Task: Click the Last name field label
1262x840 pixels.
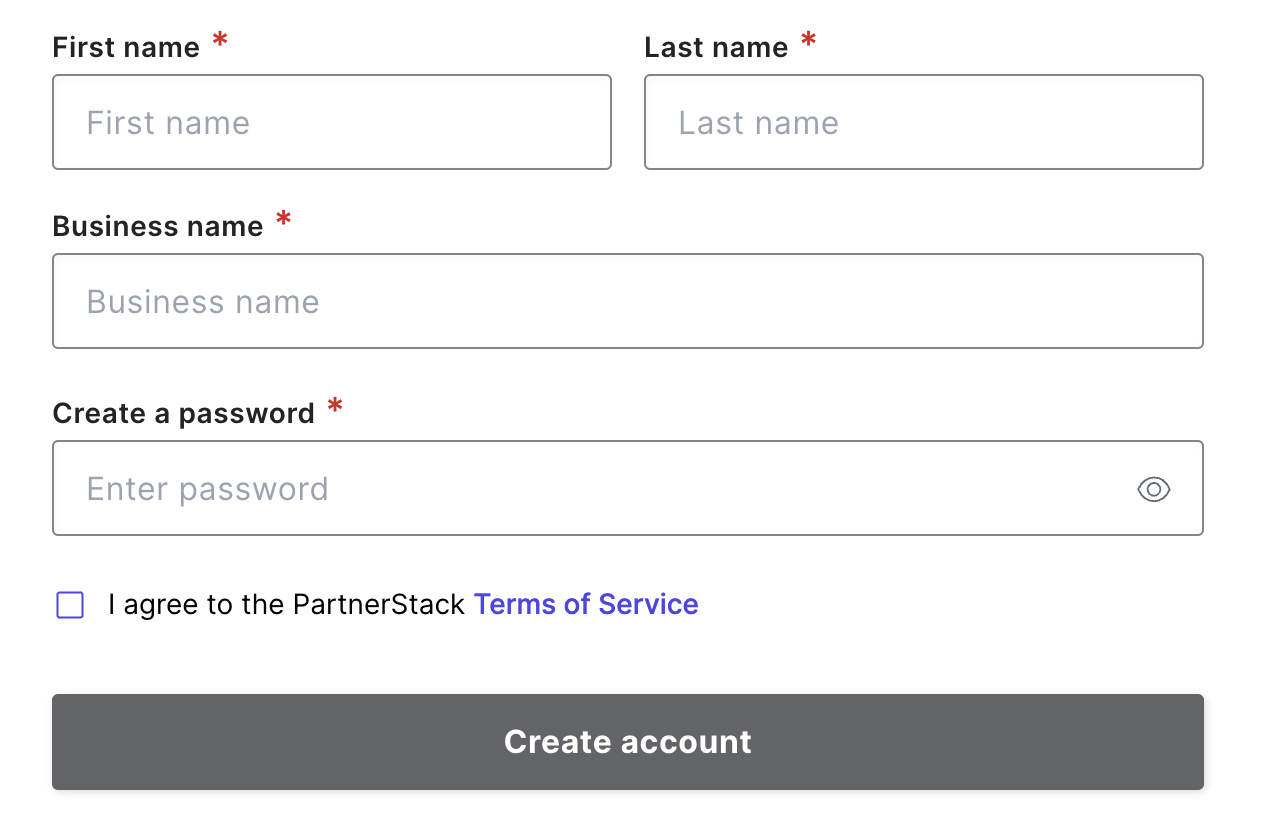Action: (x=716, y=47)
